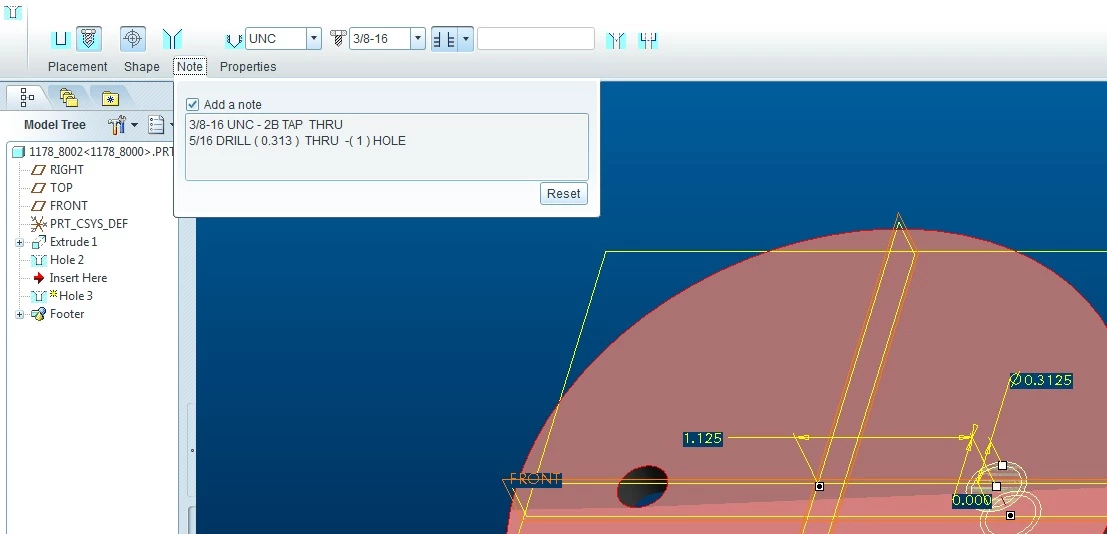Switch to the Folder browser tab icon
1107x534 pixels.
point(68,97)
